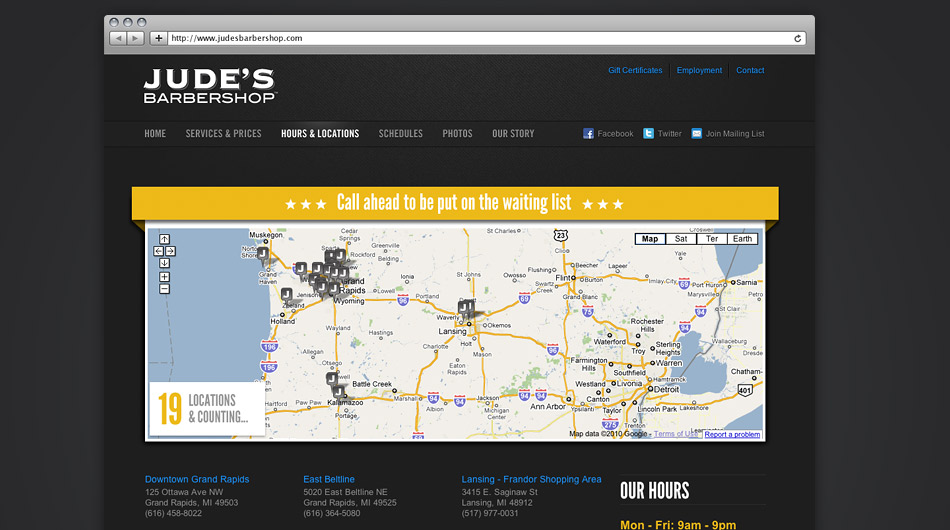Open the Jude's Barbershop logo
Screen dimensions: 950x530
(210, 85)
